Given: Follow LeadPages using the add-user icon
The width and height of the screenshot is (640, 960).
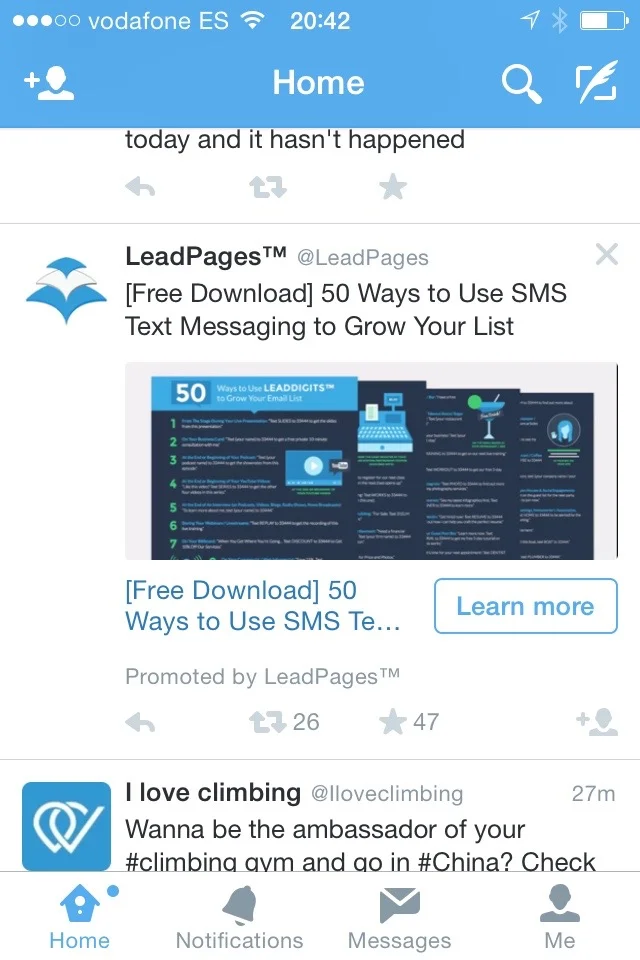Looking at the screenshot, I should click(x=597, y=722).
